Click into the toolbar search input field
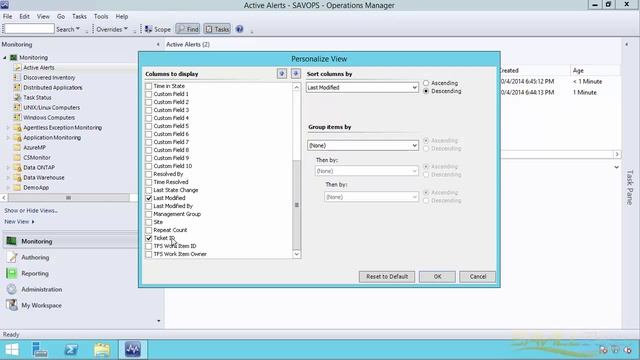 coord(29,29)
